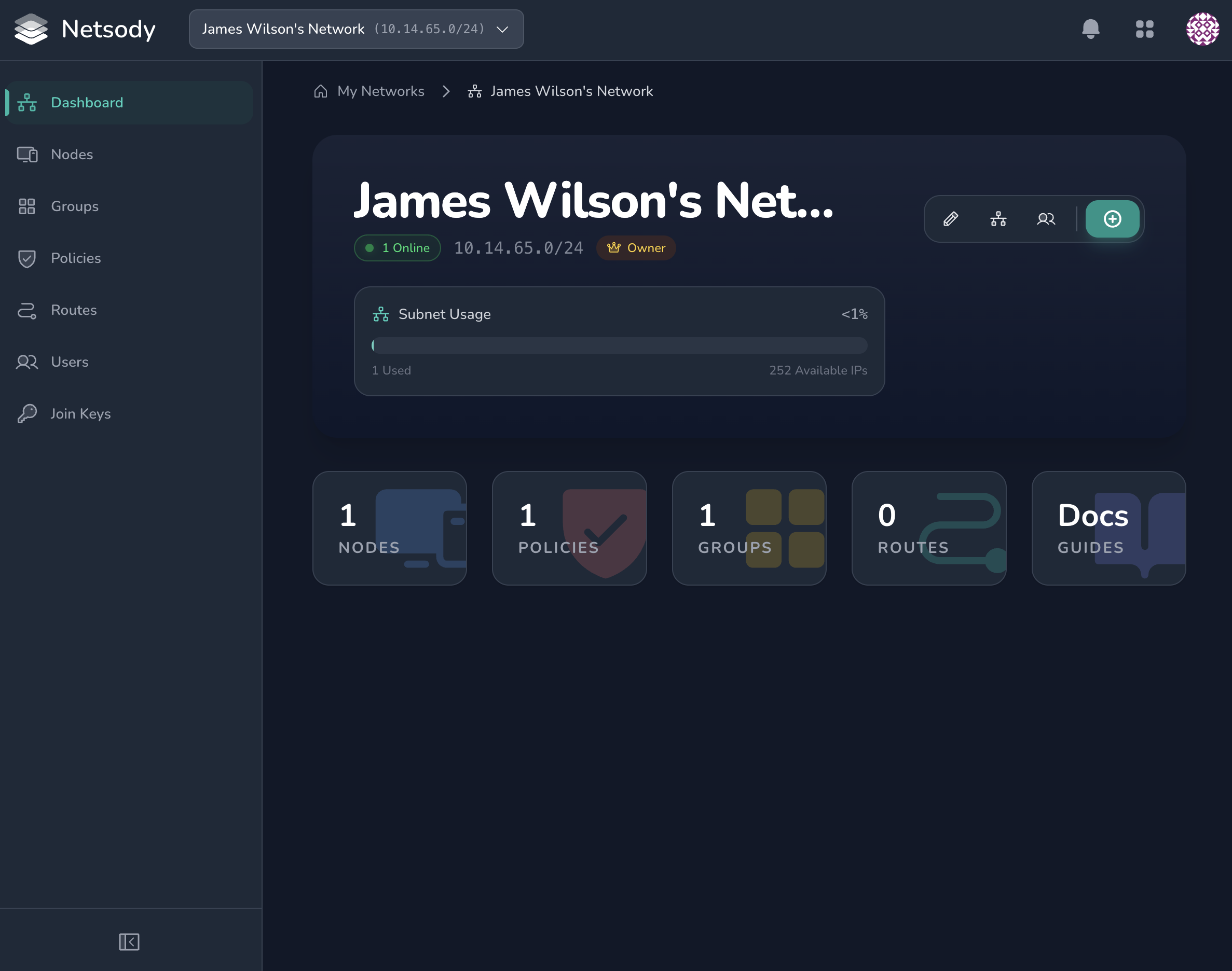Click the network selector chevron arrow
Image resolution: width=1232 pixels, height=971 pixels.
point(502,29)
